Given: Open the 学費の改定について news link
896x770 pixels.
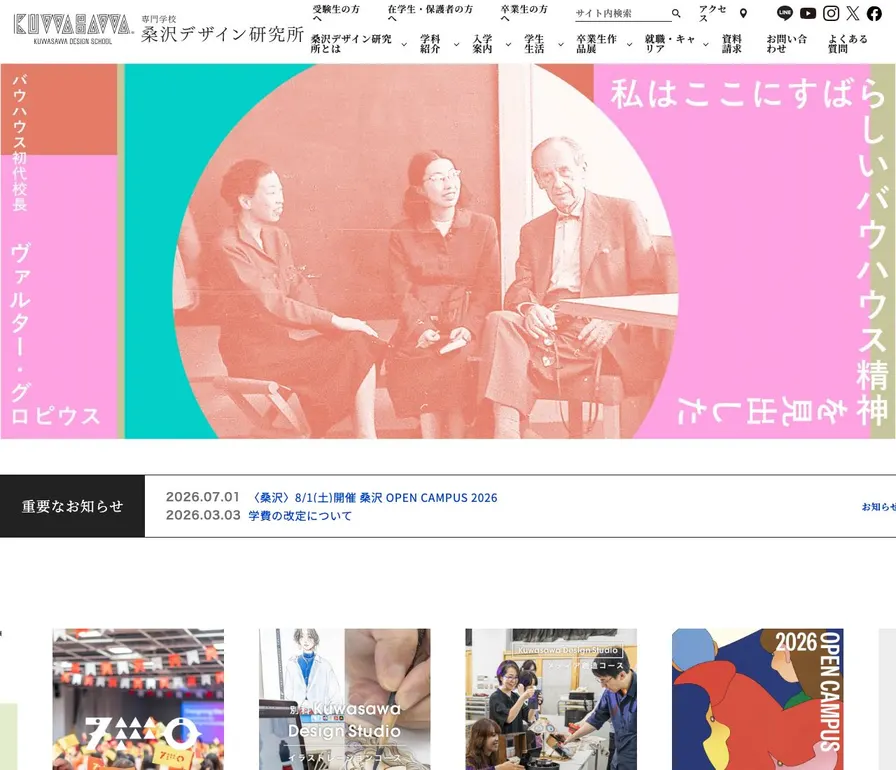Looking at the screenshot, I should (300, 515).
